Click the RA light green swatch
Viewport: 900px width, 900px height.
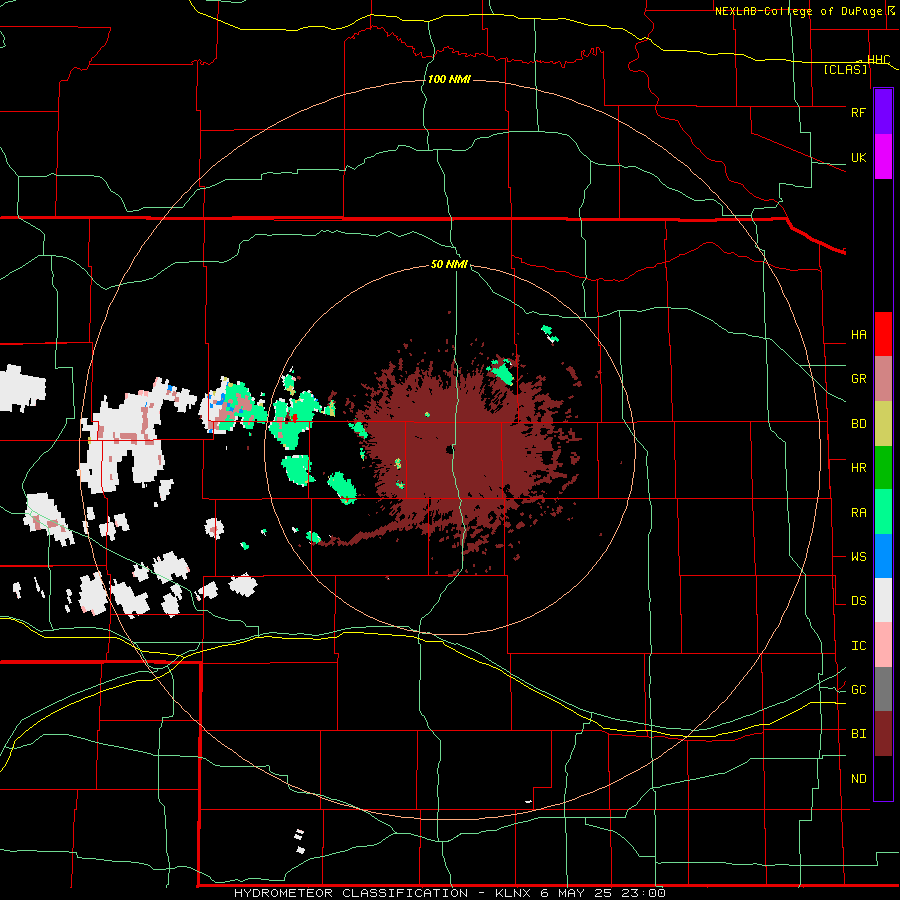pos(883,512)
